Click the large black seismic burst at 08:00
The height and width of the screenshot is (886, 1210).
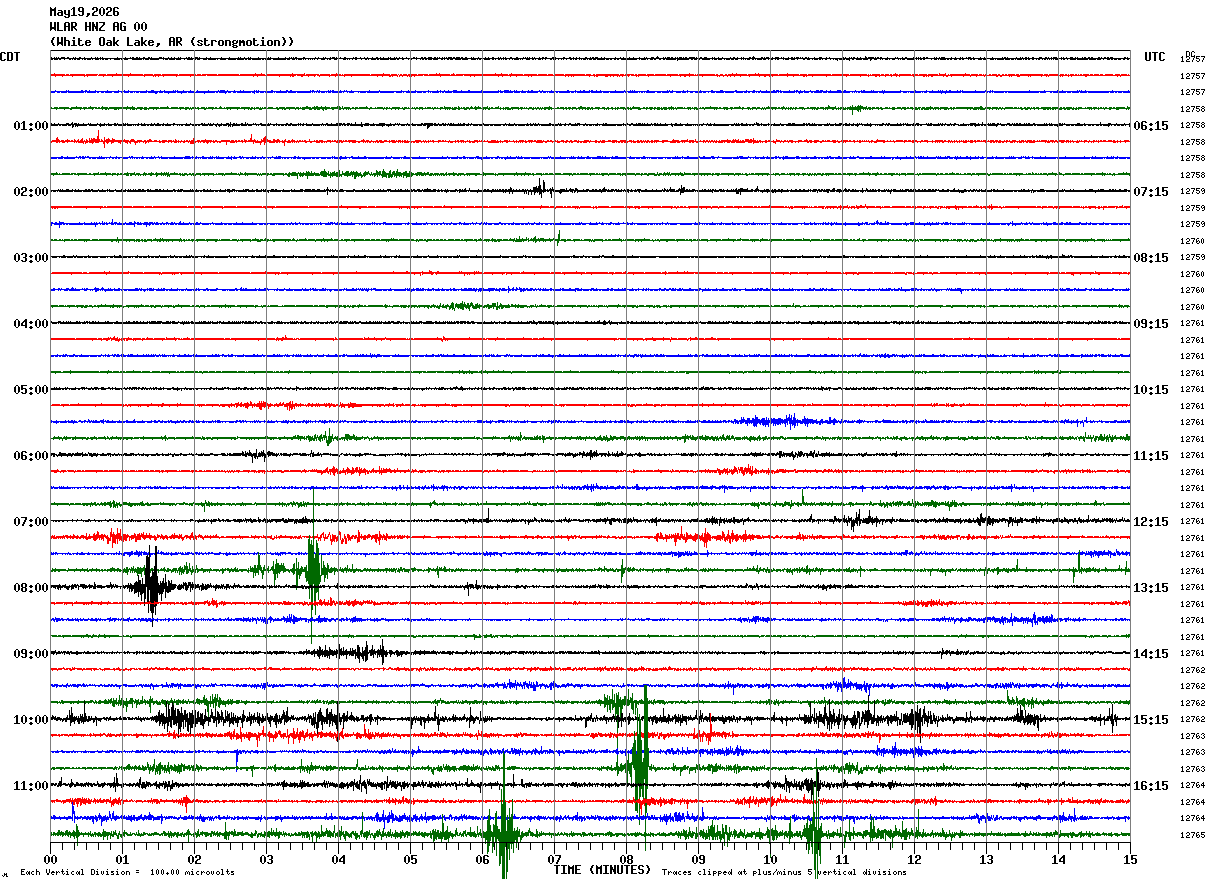(150, 586)
